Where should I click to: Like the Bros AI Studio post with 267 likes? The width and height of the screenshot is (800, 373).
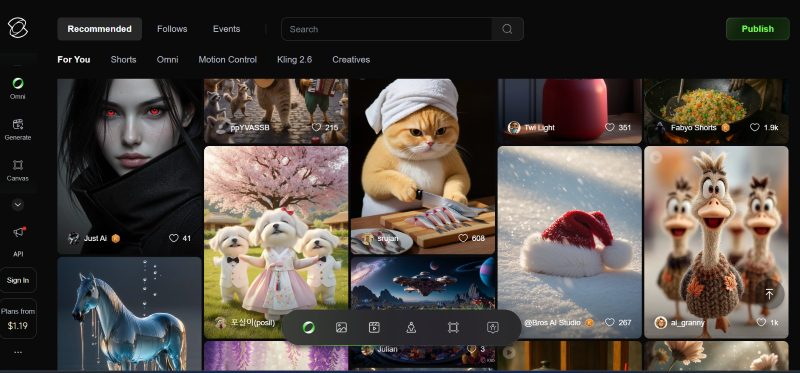[610, 322]
